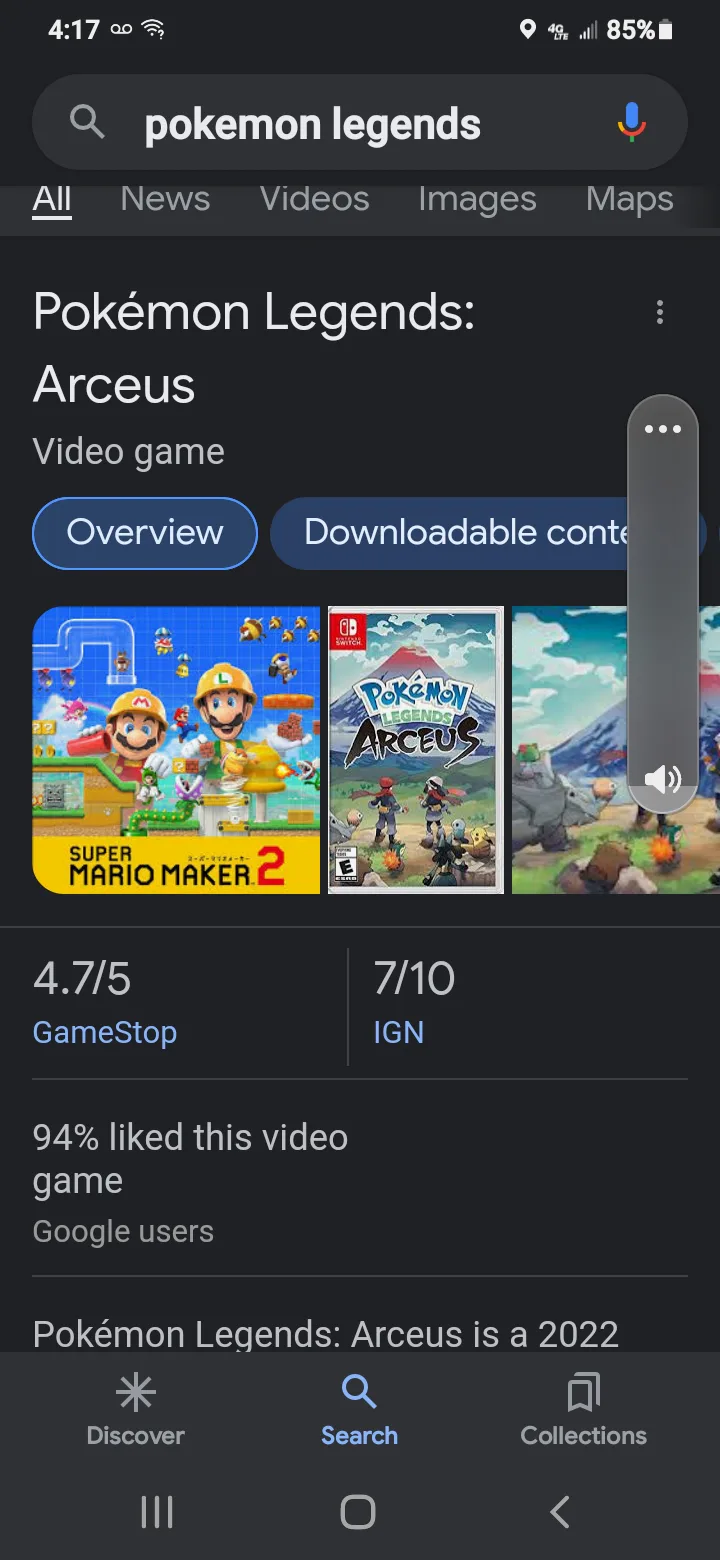Open the three-dot menu beside game title
The width and height of the screenshot is (720, 1560).
click(659, 313)
